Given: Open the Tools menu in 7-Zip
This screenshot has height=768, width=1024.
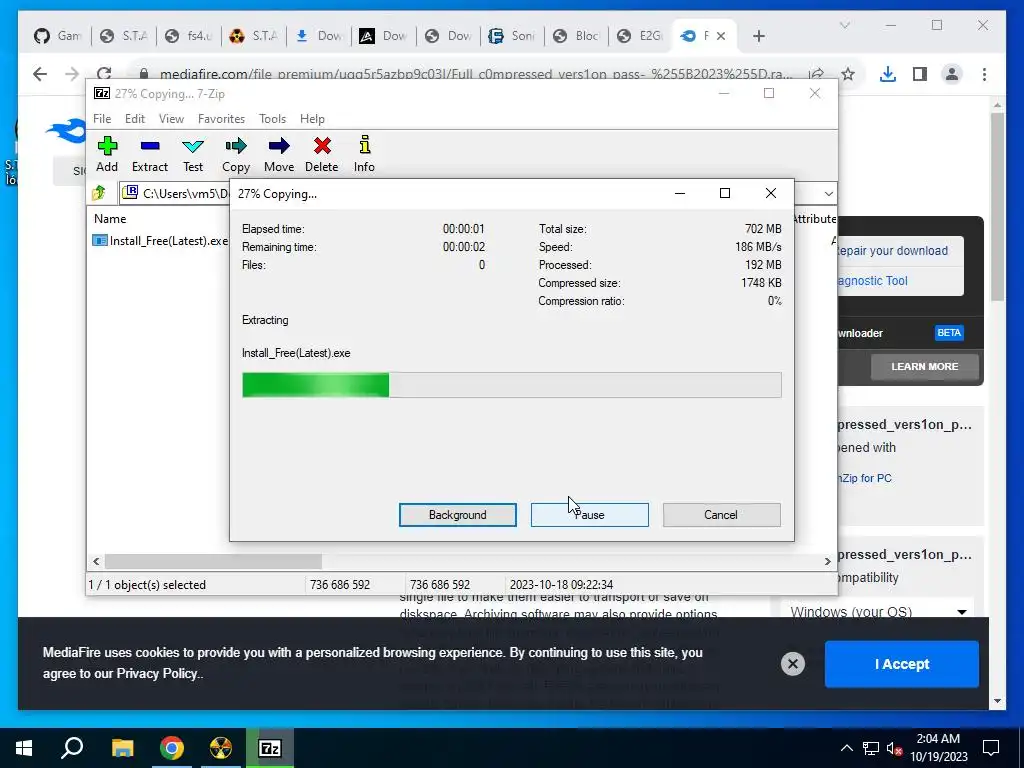Looking at the screenshot, I should click(272, 119).
